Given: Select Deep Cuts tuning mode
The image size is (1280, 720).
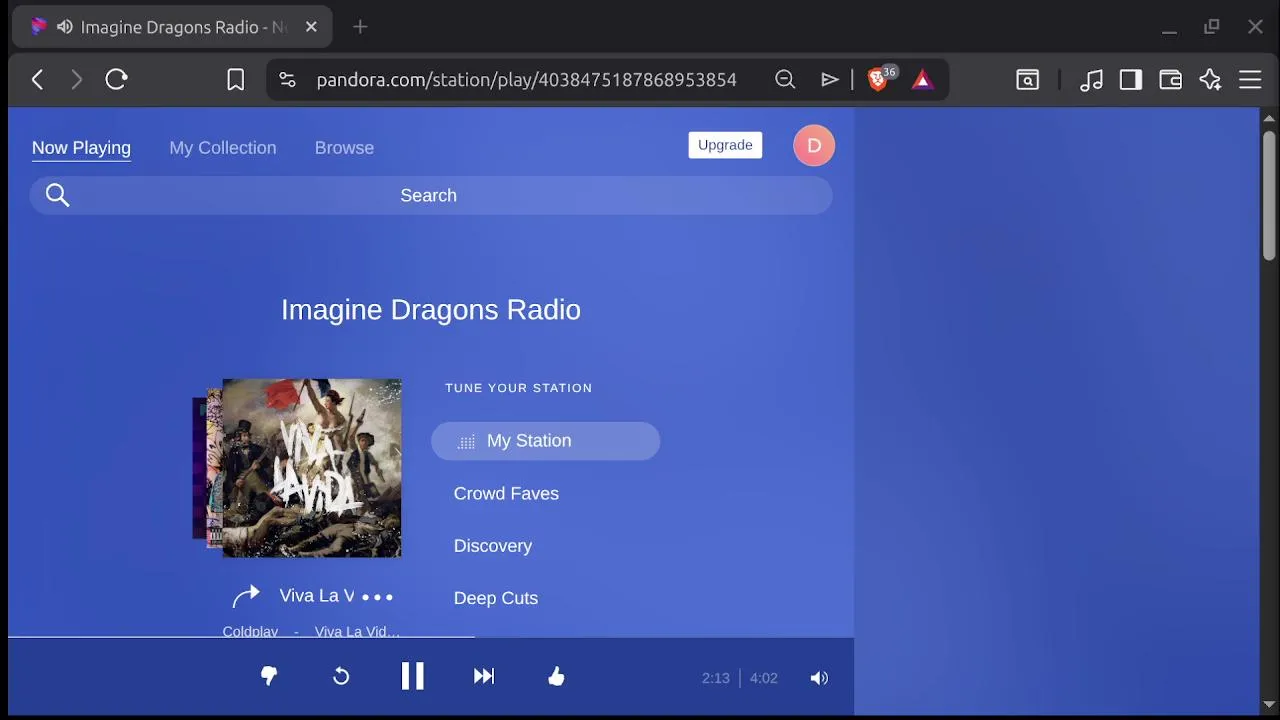Looking at the screenshot, I should (496, 598).
